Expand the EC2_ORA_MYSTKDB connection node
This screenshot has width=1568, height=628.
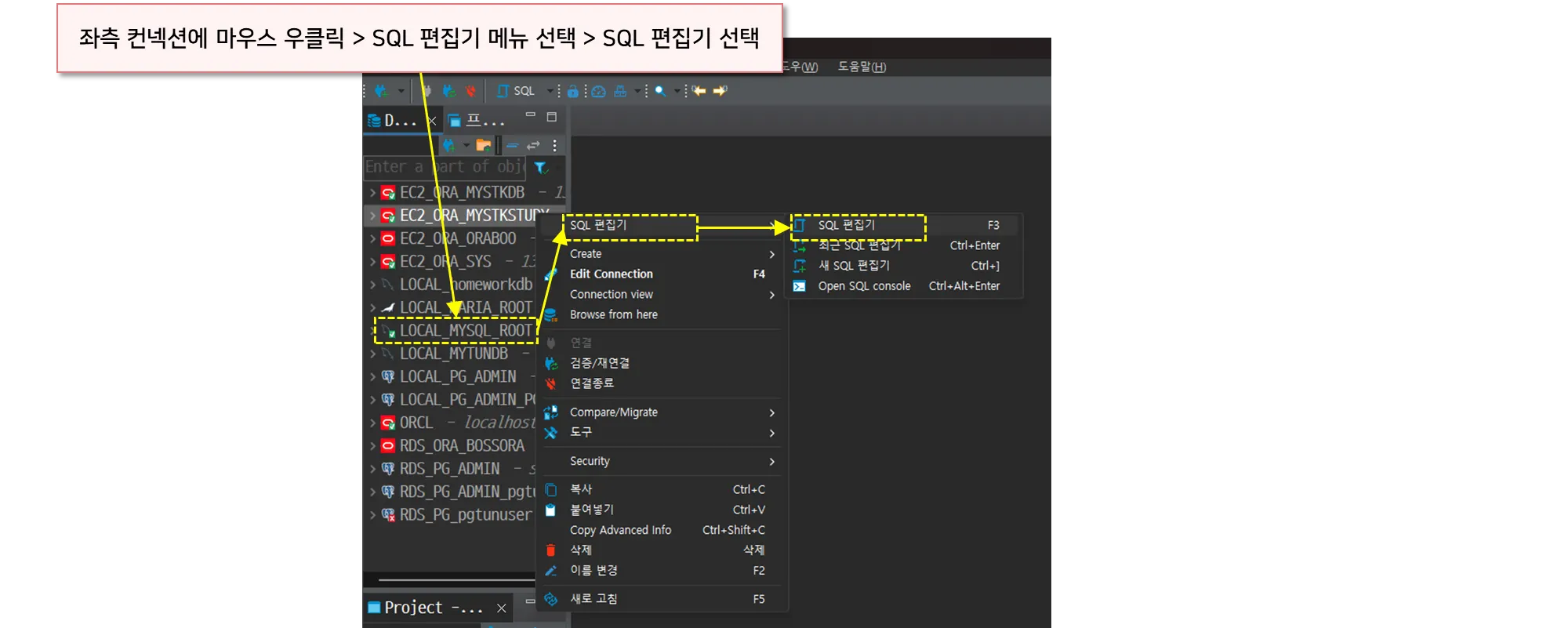[x=372, y=192]
